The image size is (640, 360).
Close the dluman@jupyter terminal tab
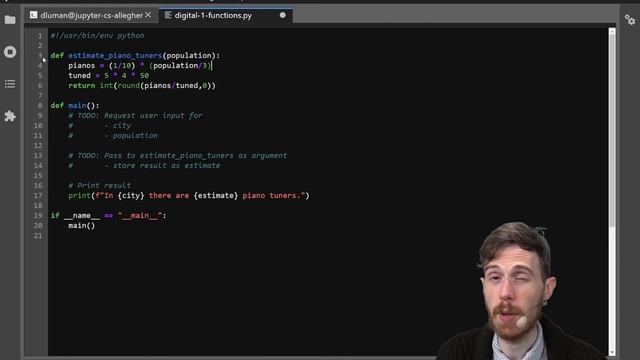(x=148, y=15)
